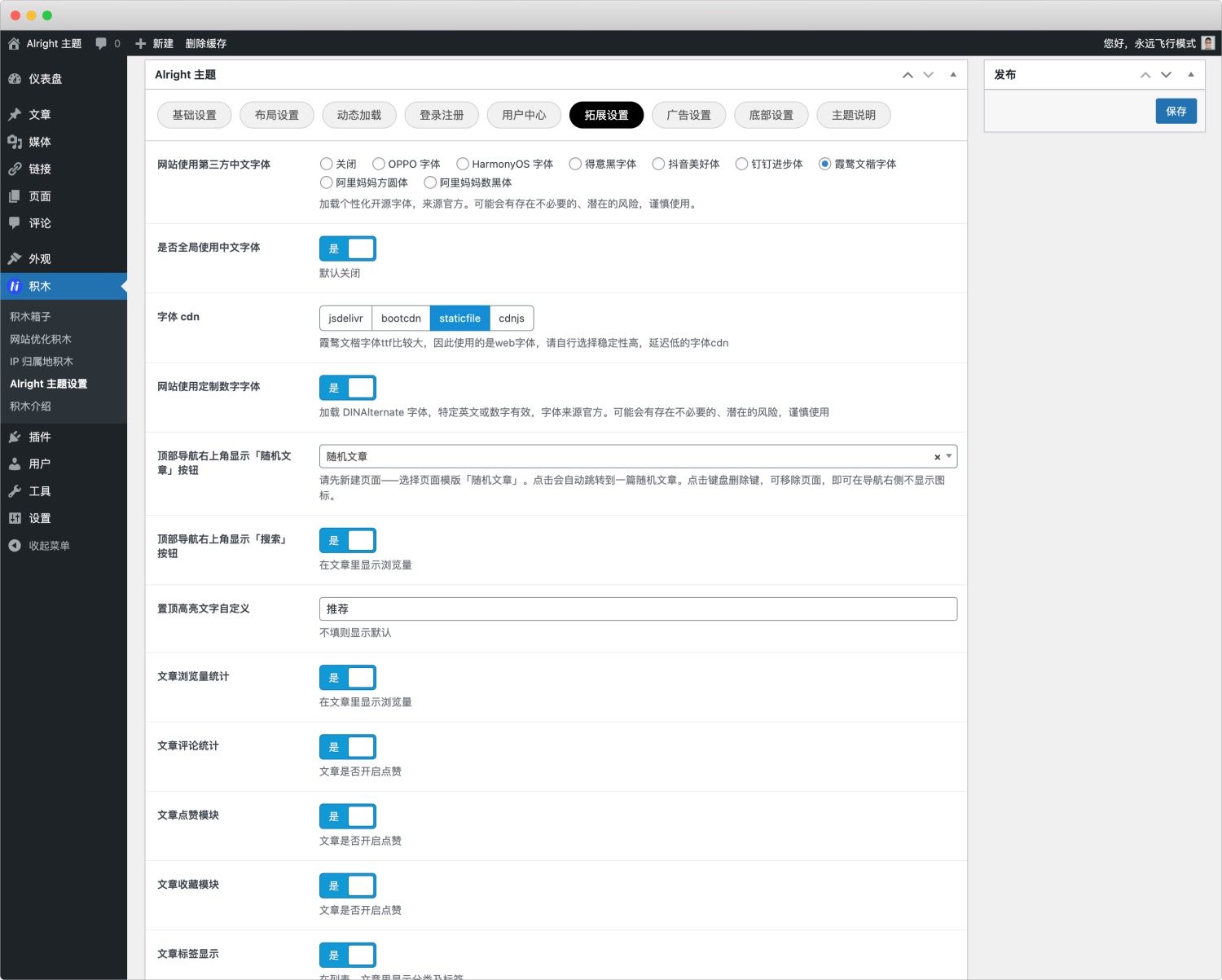Move Alright 主题 panel up with chevron
Image resolution: width=1222 pixels, height=980 pixels.
pyautogui.click(x=908, y=75)
